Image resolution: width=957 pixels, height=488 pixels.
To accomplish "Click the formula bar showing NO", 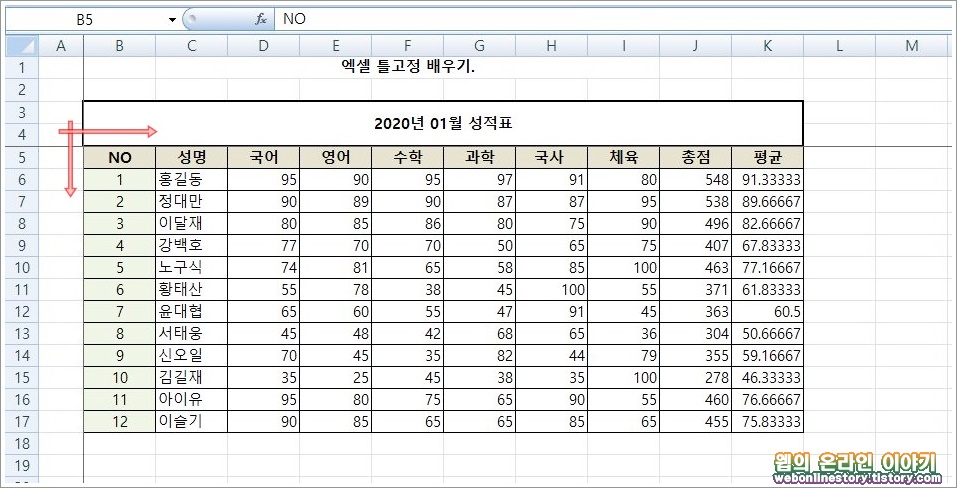I will [613, 20].
